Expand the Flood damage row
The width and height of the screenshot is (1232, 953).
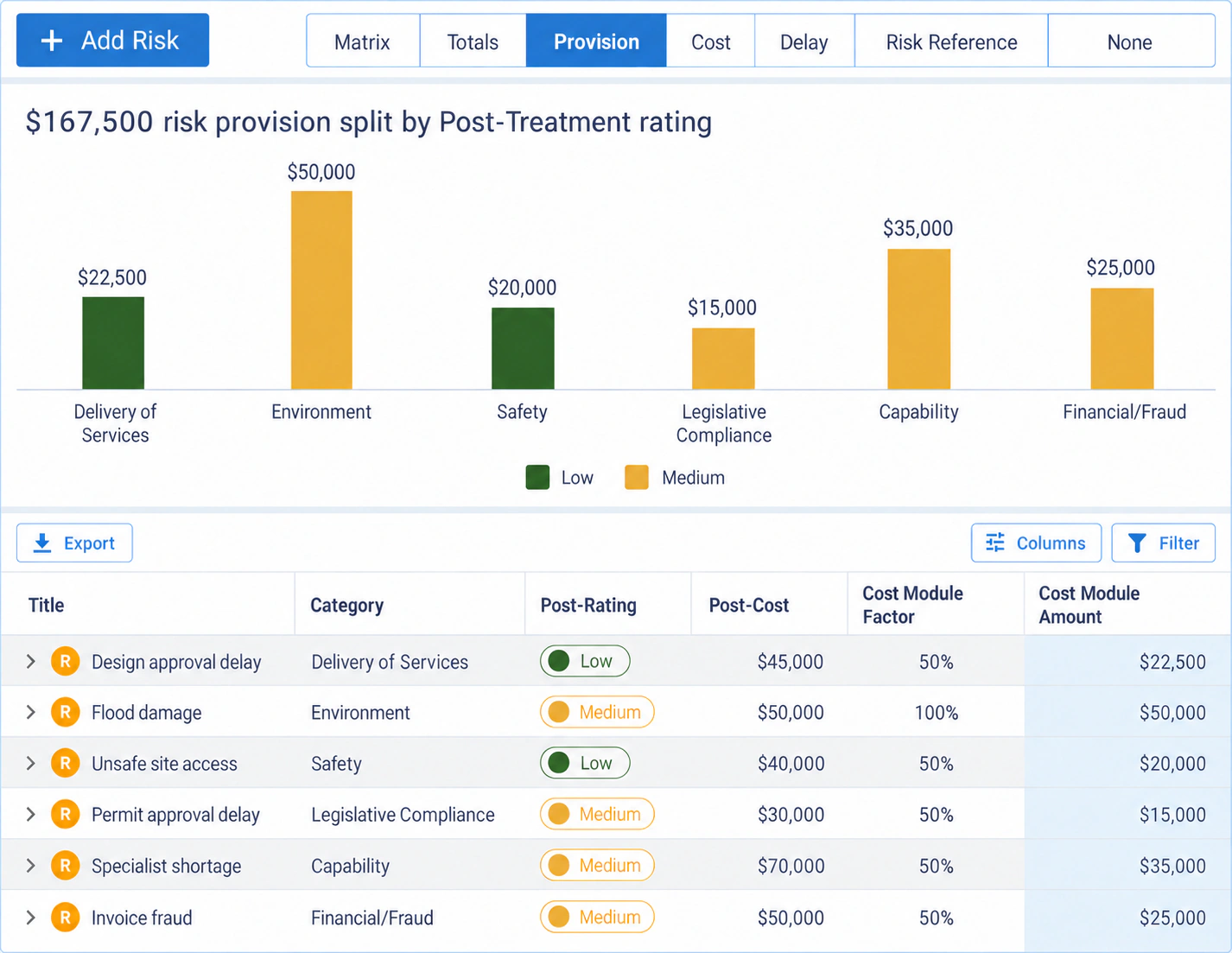pyautogui.click(x=30, y=713)
